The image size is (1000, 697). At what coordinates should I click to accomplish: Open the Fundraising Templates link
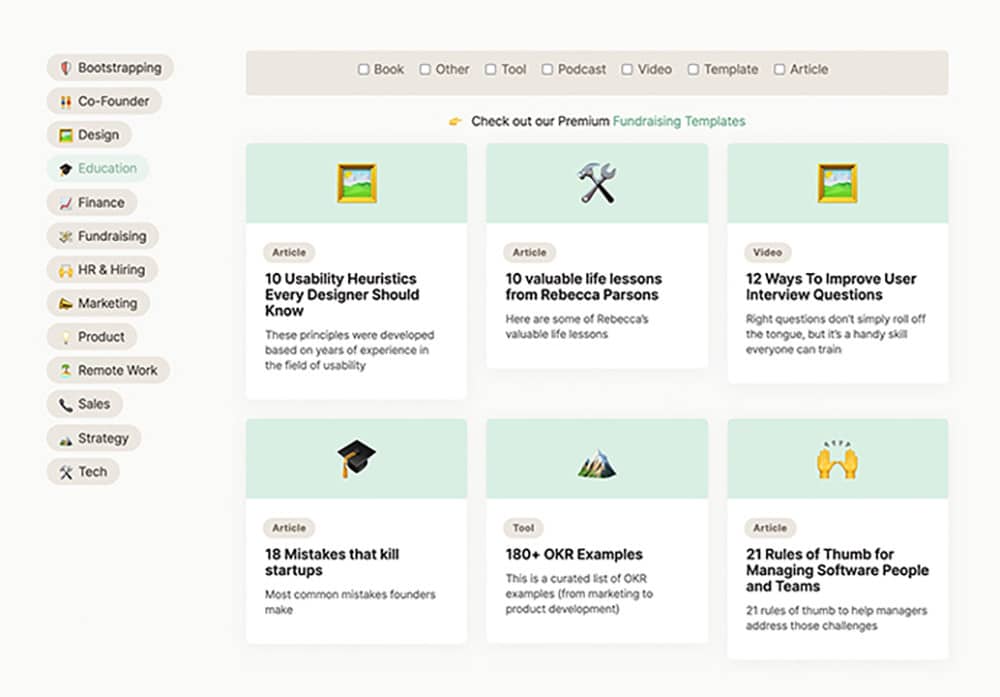[x=678, y=122]
